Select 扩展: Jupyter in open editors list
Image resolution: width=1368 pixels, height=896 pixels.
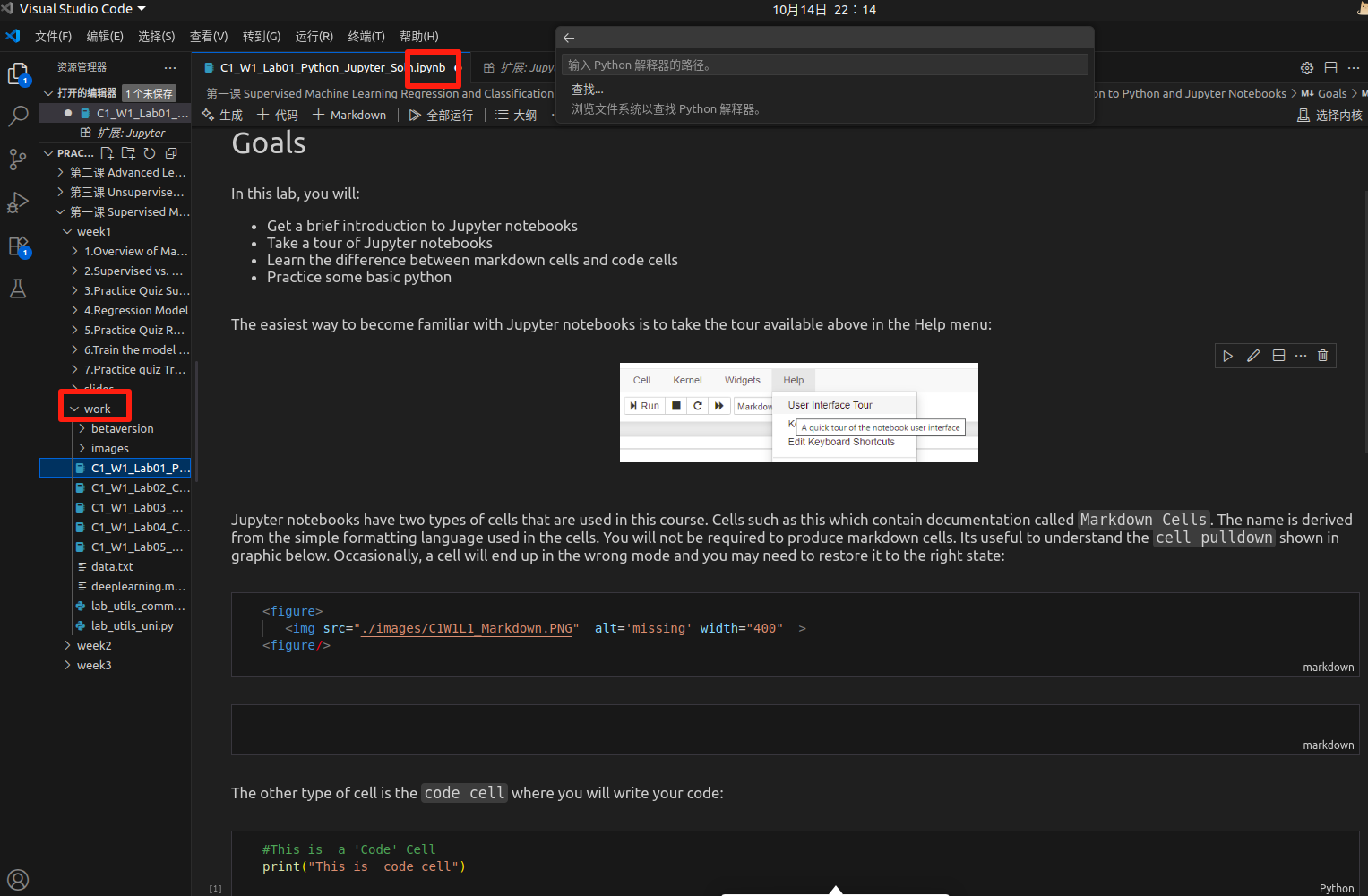[123, 133]
